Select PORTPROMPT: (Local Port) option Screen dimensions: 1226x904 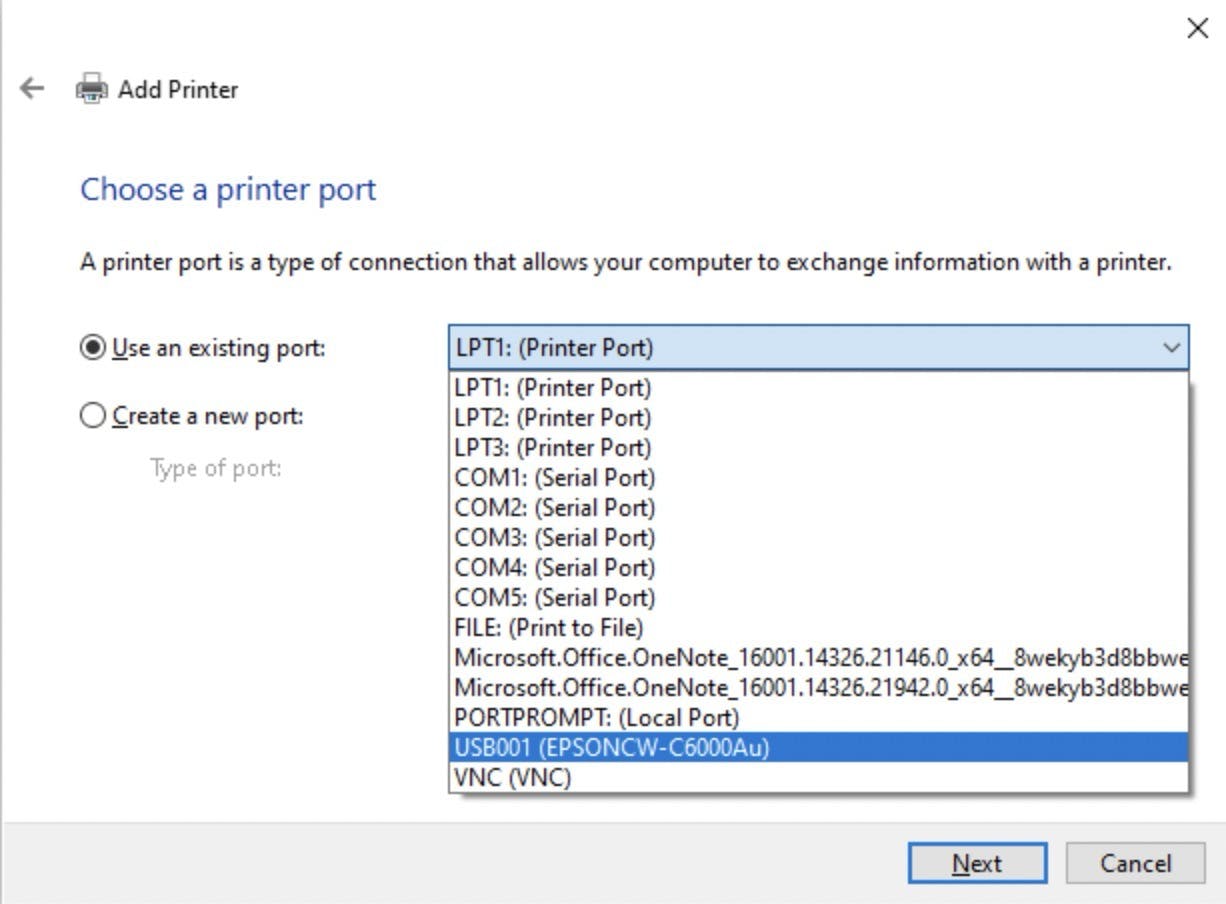click(x=596, y=717)
